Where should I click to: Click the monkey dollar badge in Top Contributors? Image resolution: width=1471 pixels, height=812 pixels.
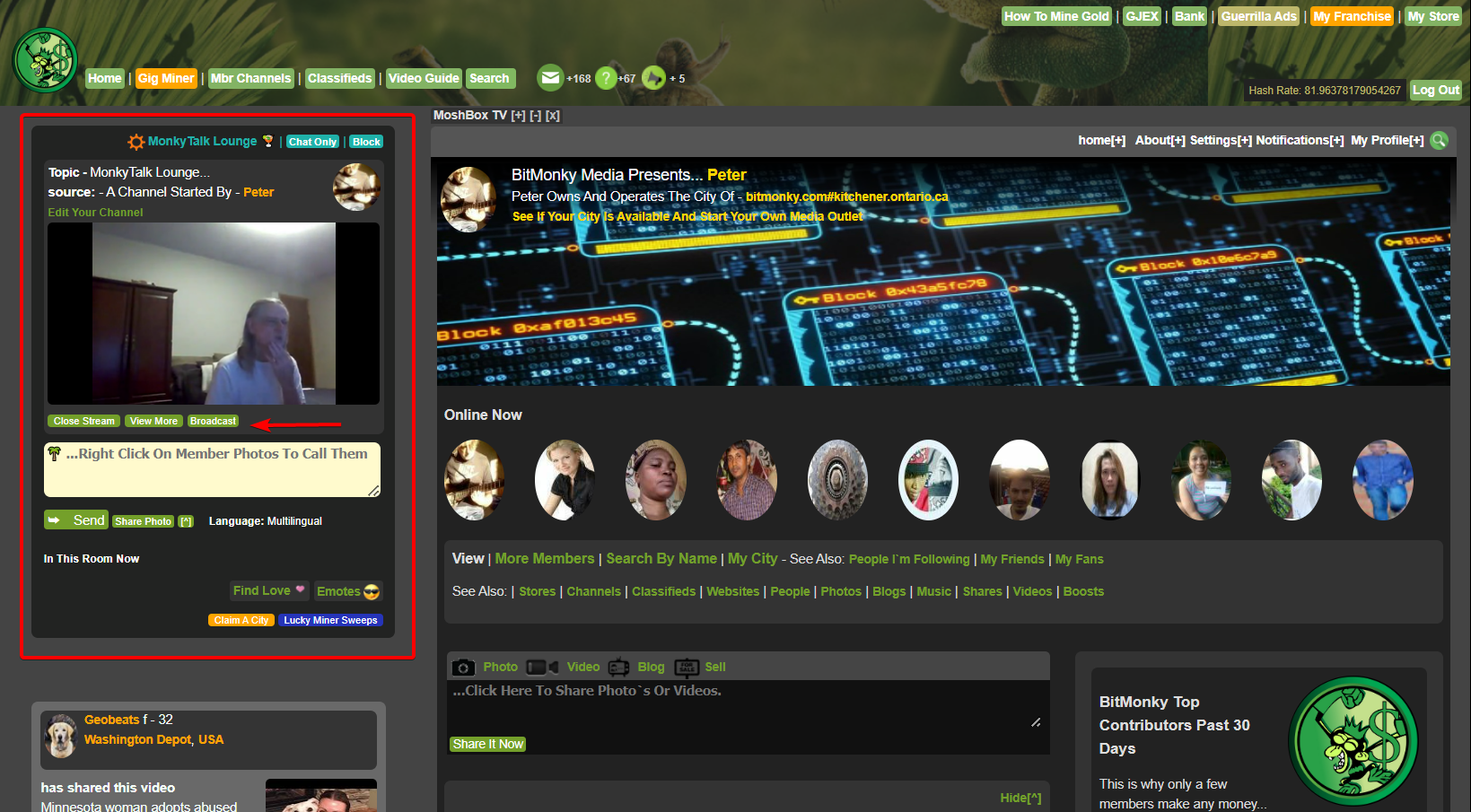(x=1353, y=741)
